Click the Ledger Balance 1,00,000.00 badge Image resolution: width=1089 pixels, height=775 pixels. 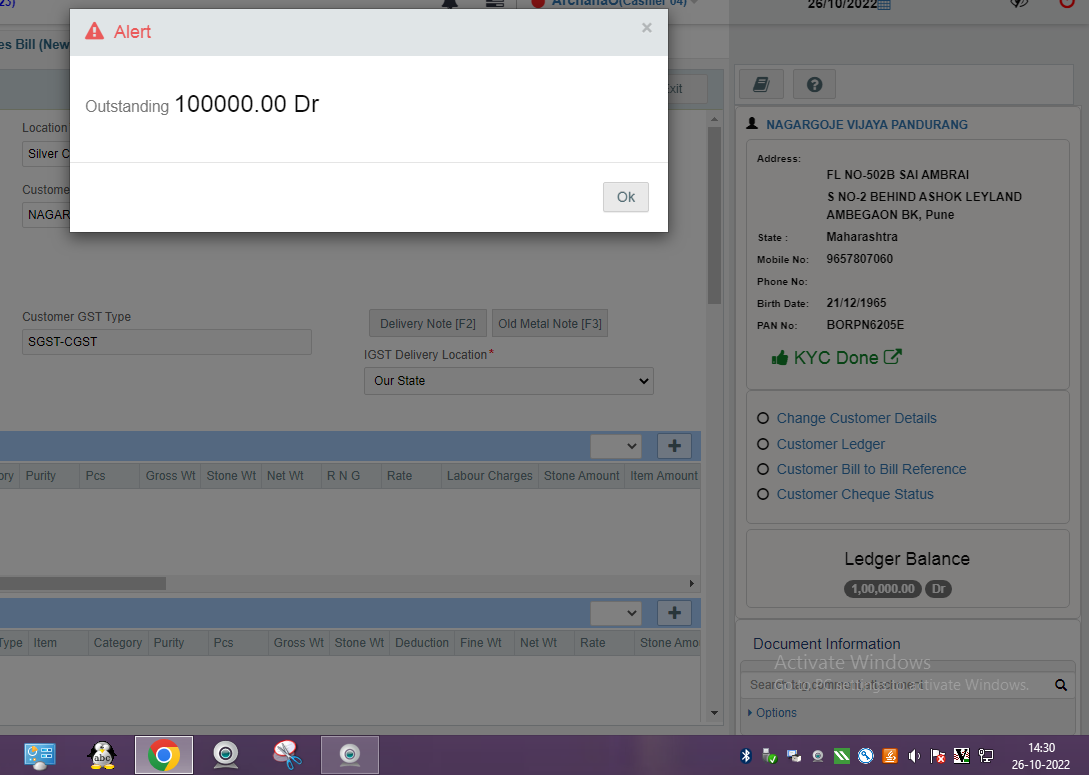click(883, 589)
